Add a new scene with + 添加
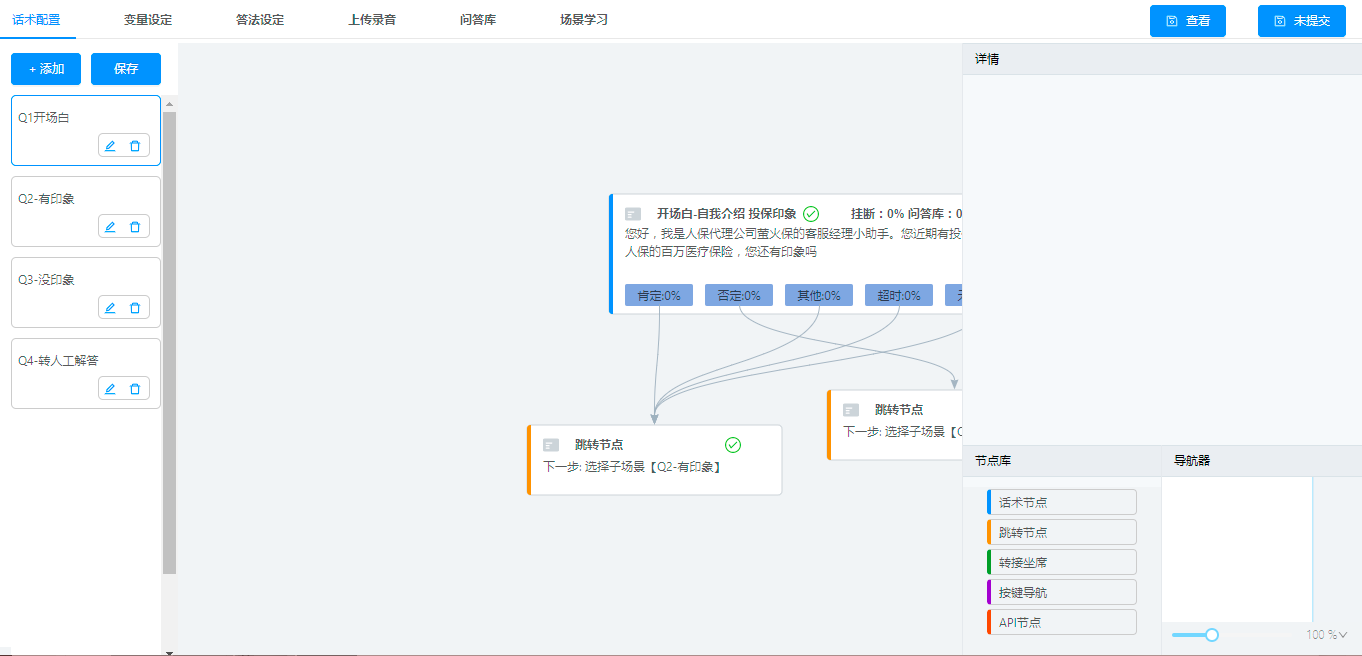Image resolution: width=1362 pixels, height=656 pixels. pos(46,69)
